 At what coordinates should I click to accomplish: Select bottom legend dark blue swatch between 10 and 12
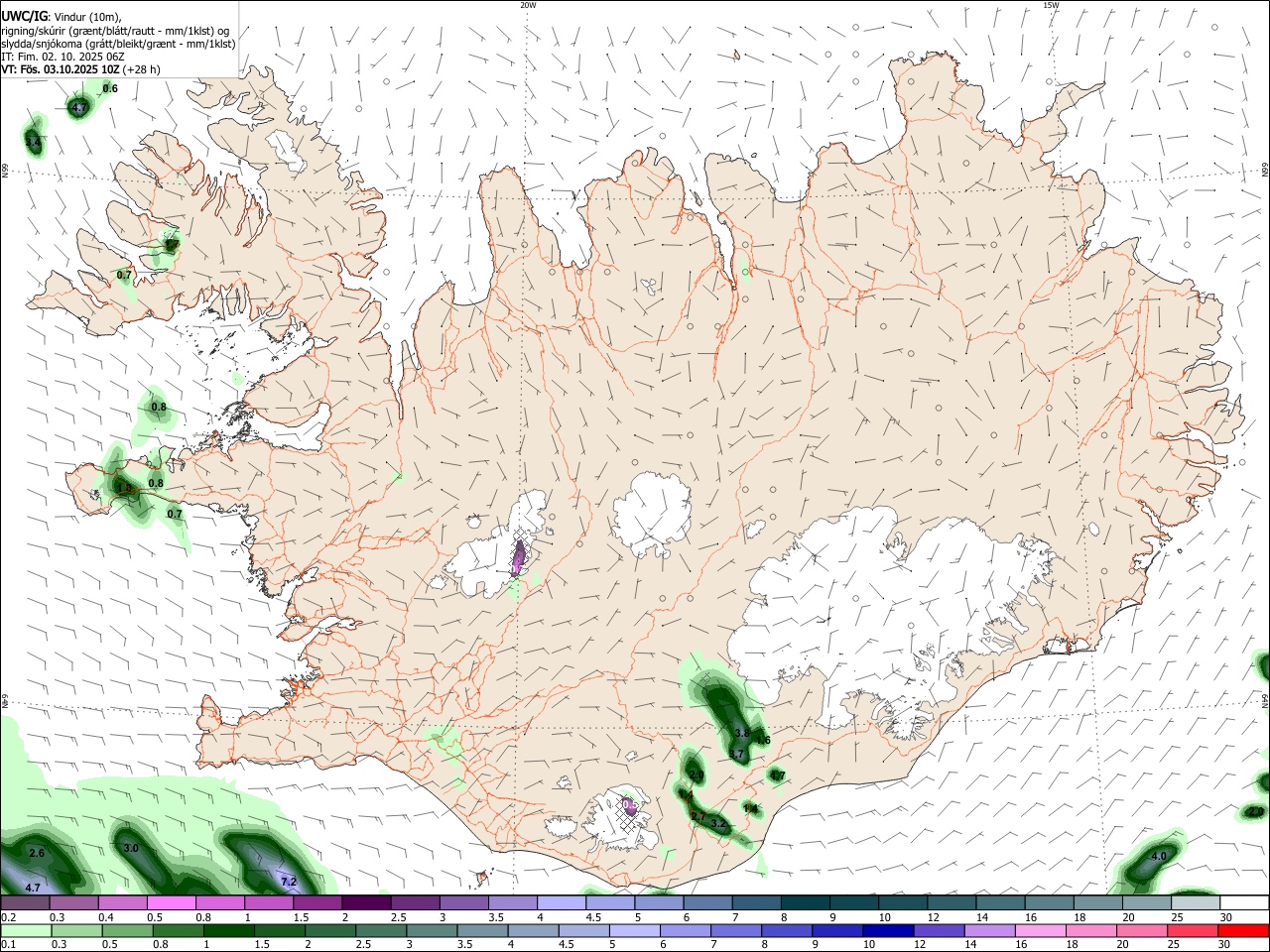coord(886,930)
